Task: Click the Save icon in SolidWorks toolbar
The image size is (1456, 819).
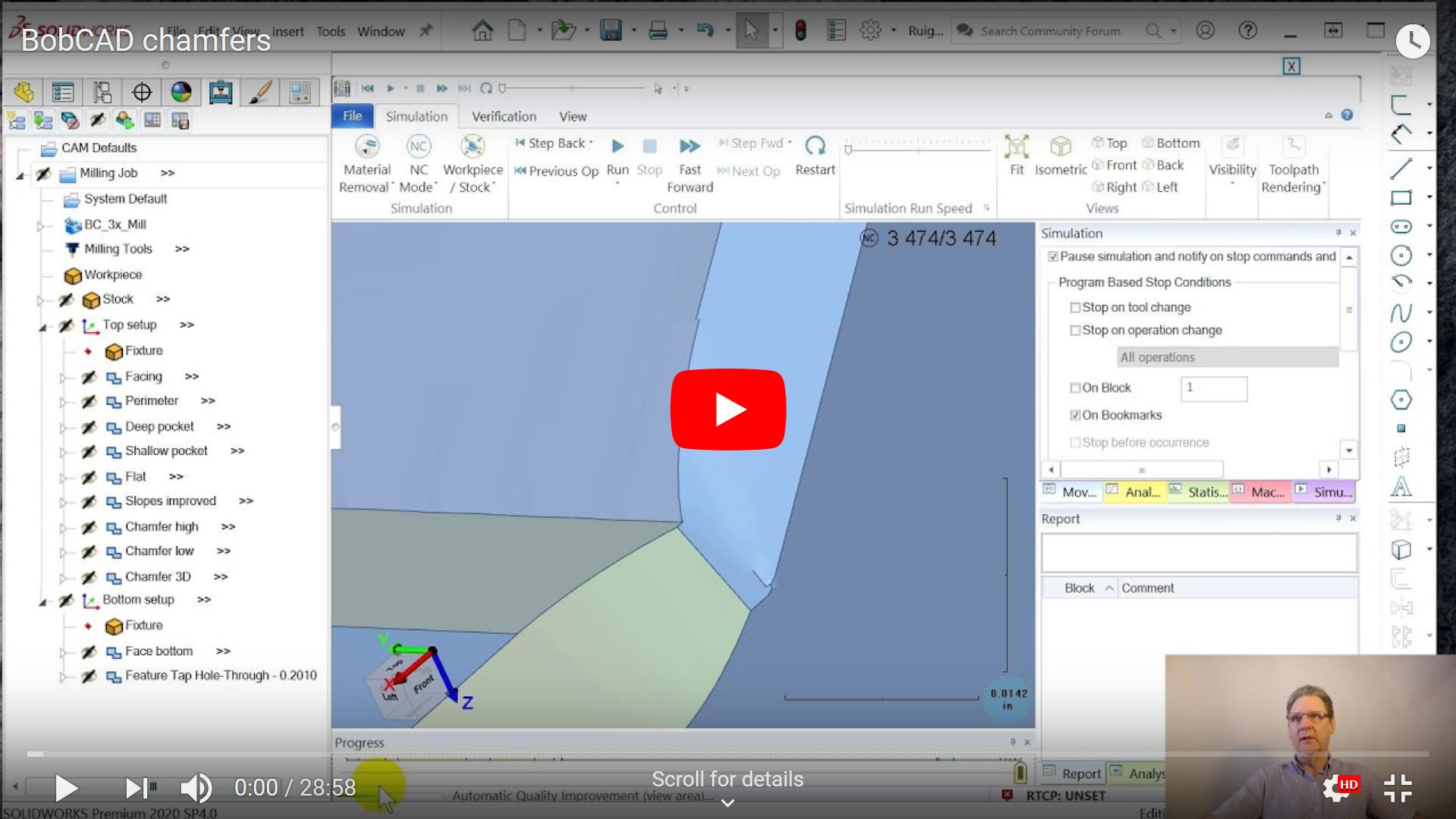Action: point(610,30)
